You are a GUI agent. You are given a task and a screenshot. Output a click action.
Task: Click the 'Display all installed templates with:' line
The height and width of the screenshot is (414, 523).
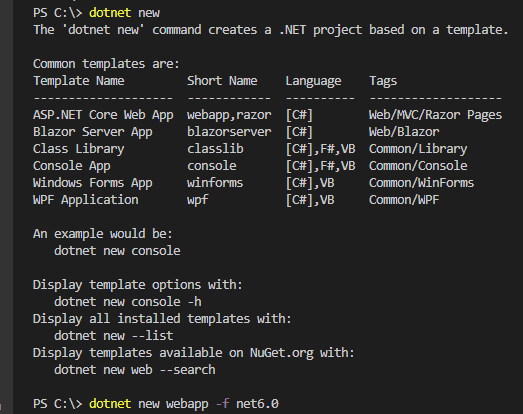[x=162, y=319]
